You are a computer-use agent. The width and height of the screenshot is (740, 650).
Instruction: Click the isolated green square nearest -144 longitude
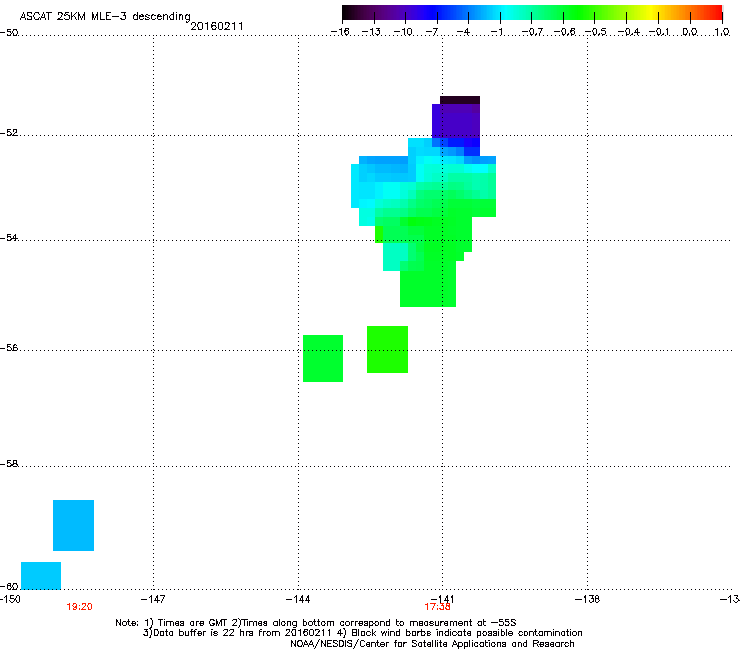[x=323, y=358]
